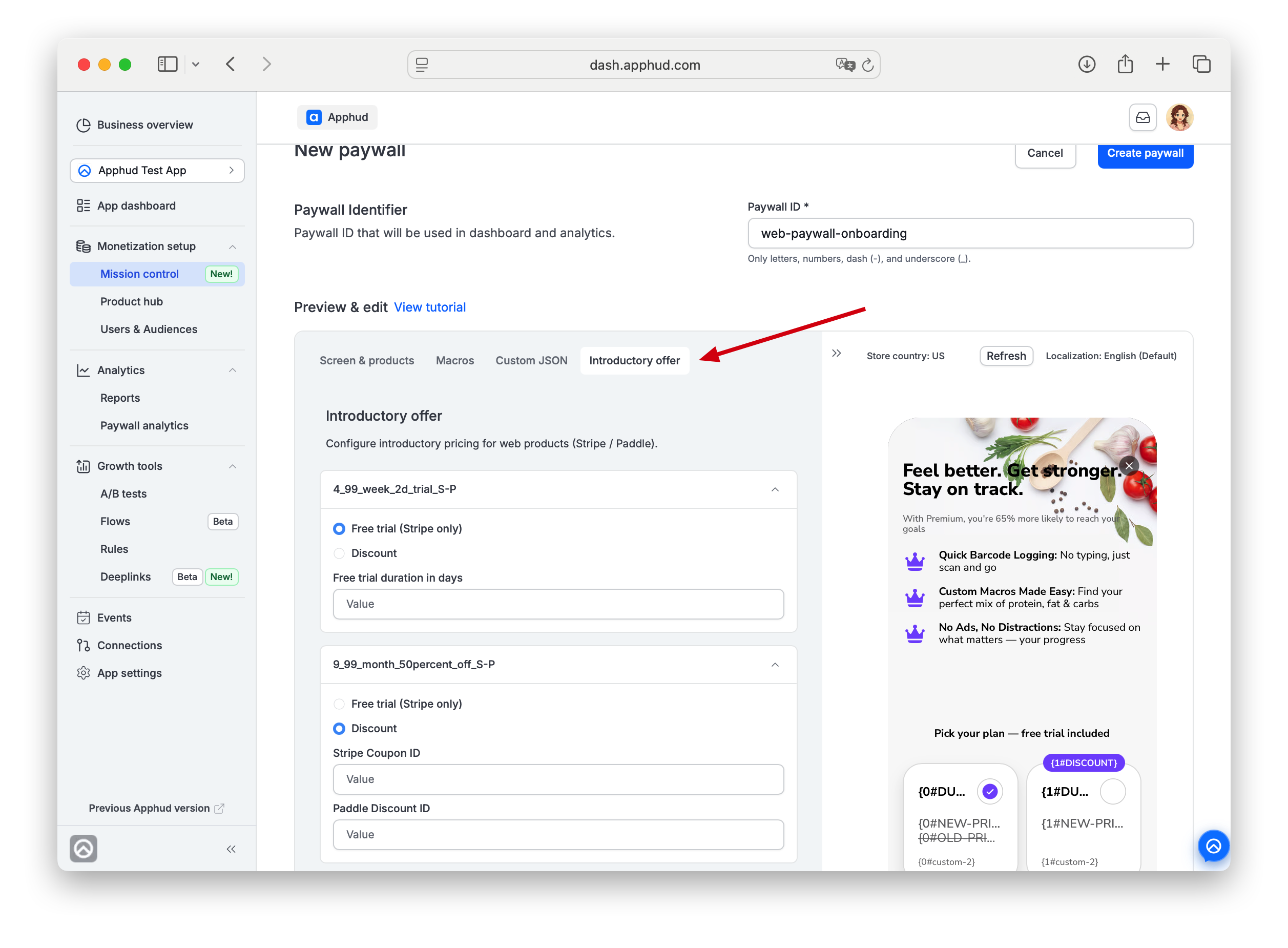Select Free trial for 9_99_month product
This screenshot has width=1288, height=948.
pyautogui.click(x=339, y=704)
